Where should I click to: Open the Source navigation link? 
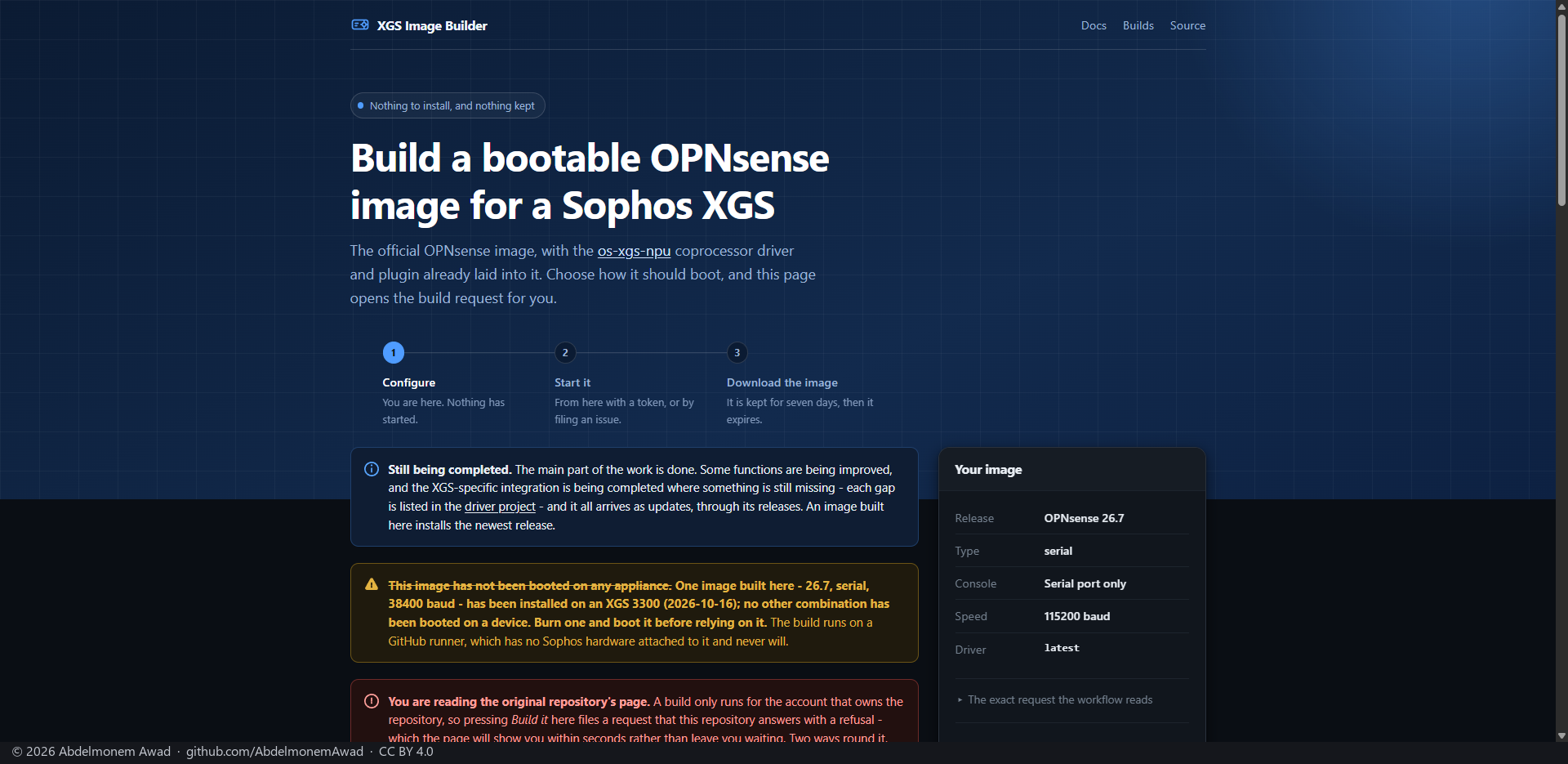pos(1187,25)
